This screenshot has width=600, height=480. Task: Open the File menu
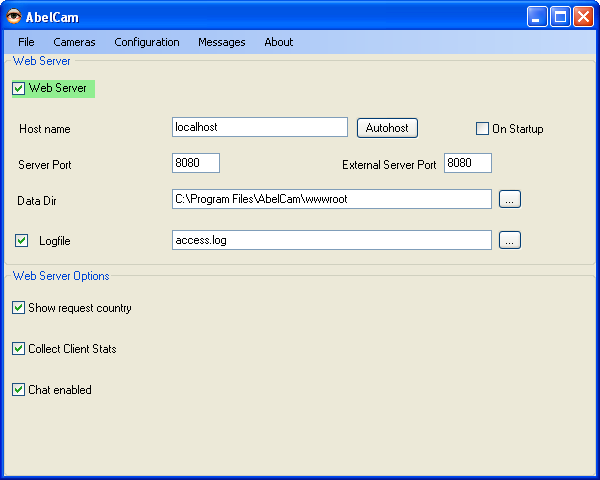(x=26, y=42)
